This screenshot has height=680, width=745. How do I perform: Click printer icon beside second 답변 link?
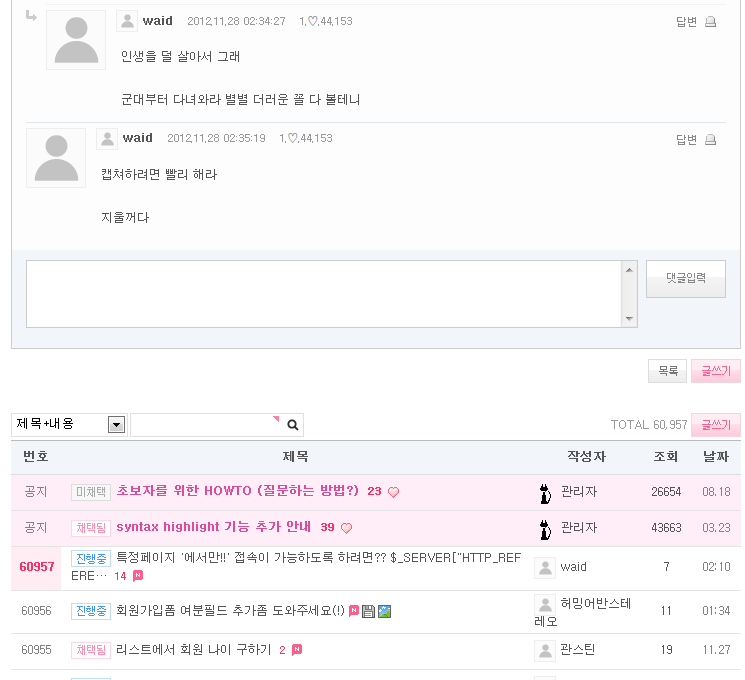point(711,140)
